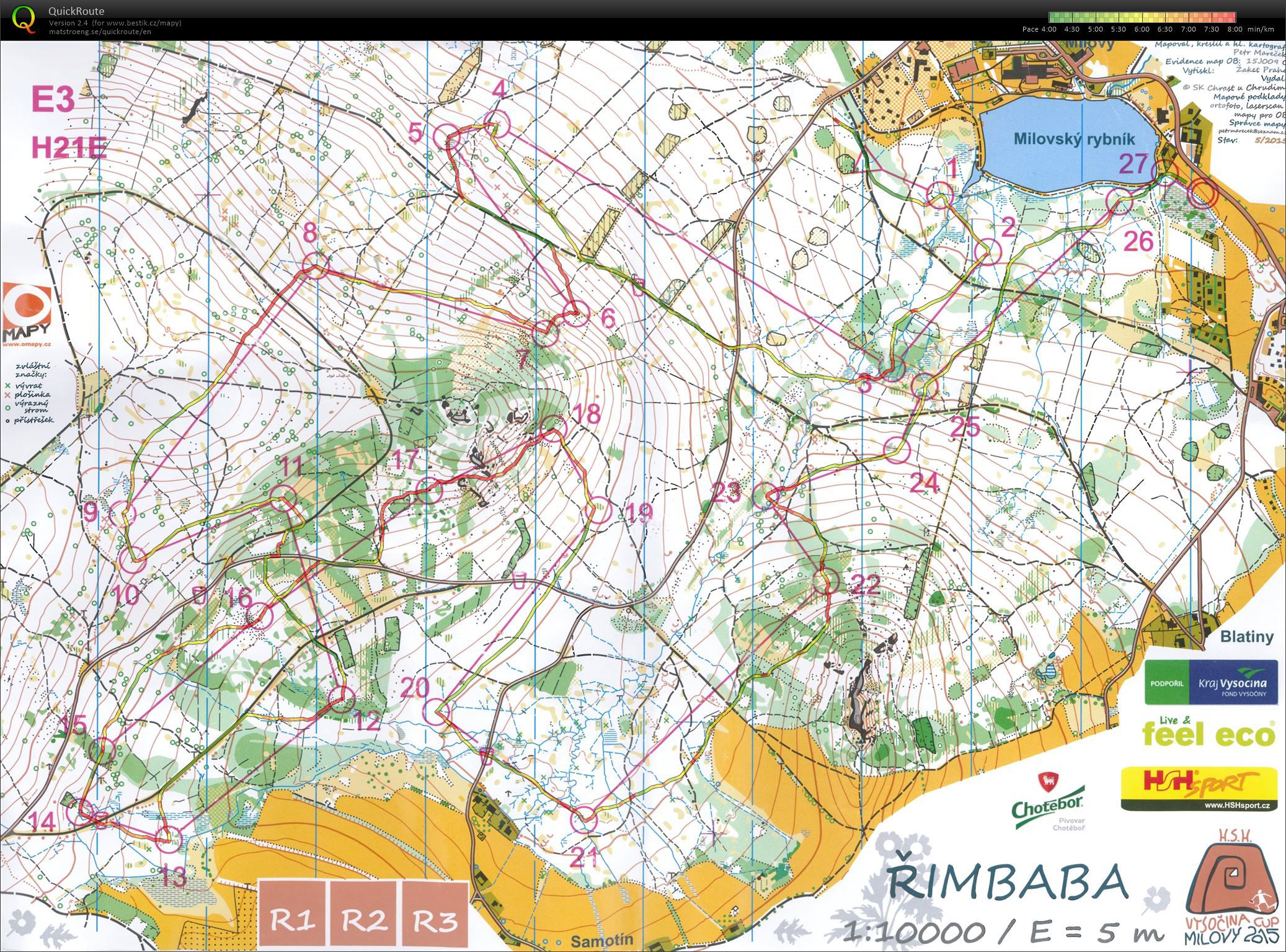The width and height of the screenshot is (1286, 952).
Task: Select the R2 box
Action: point(363,915)
